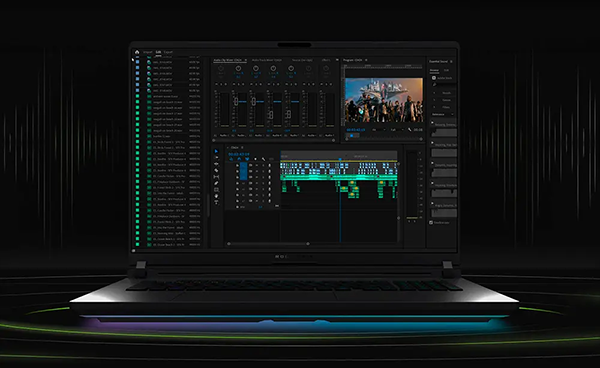Click the timeline playhead position timecode

[x=239, y=154]
